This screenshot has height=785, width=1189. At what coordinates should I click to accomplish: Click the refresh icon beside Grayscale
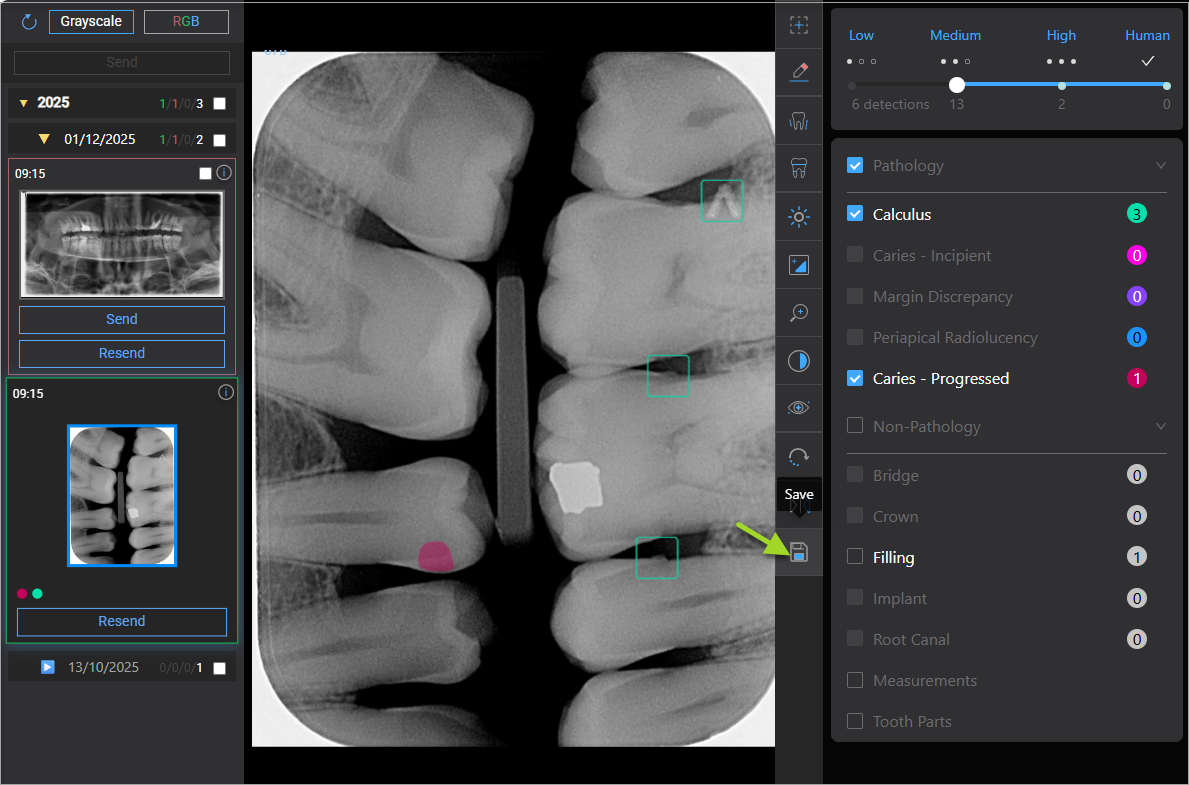(29, 22)
